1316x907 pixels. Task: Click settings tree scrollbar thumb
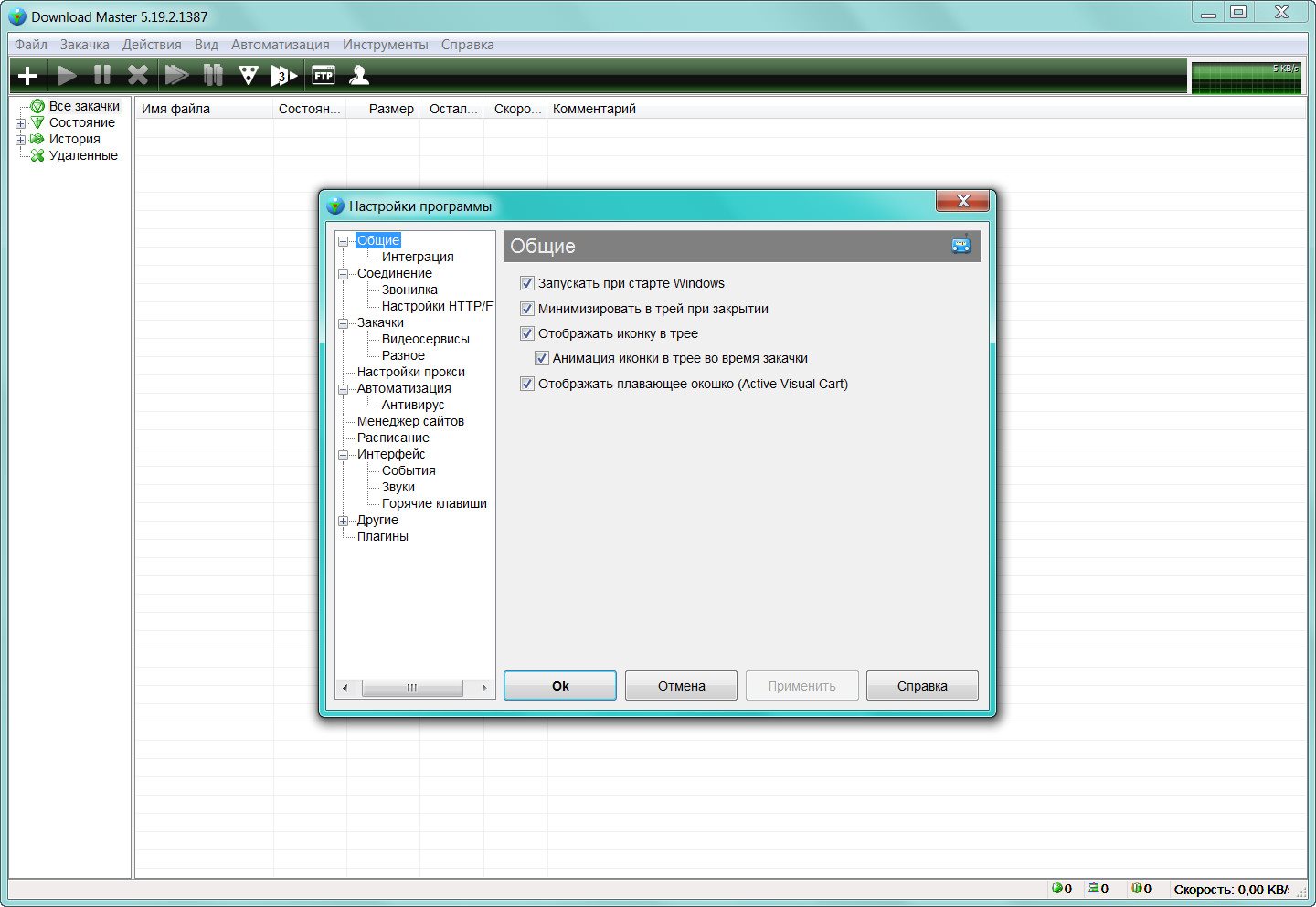point(412,688)
